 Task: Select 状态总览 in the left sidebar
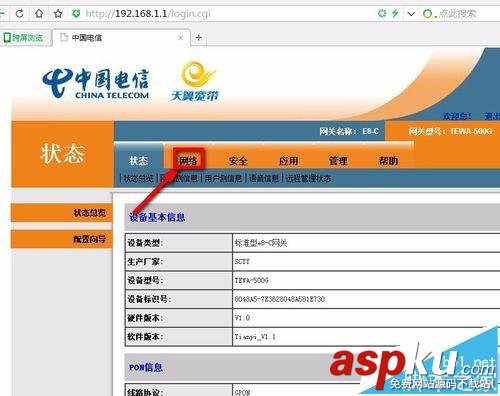click(62, 213)
